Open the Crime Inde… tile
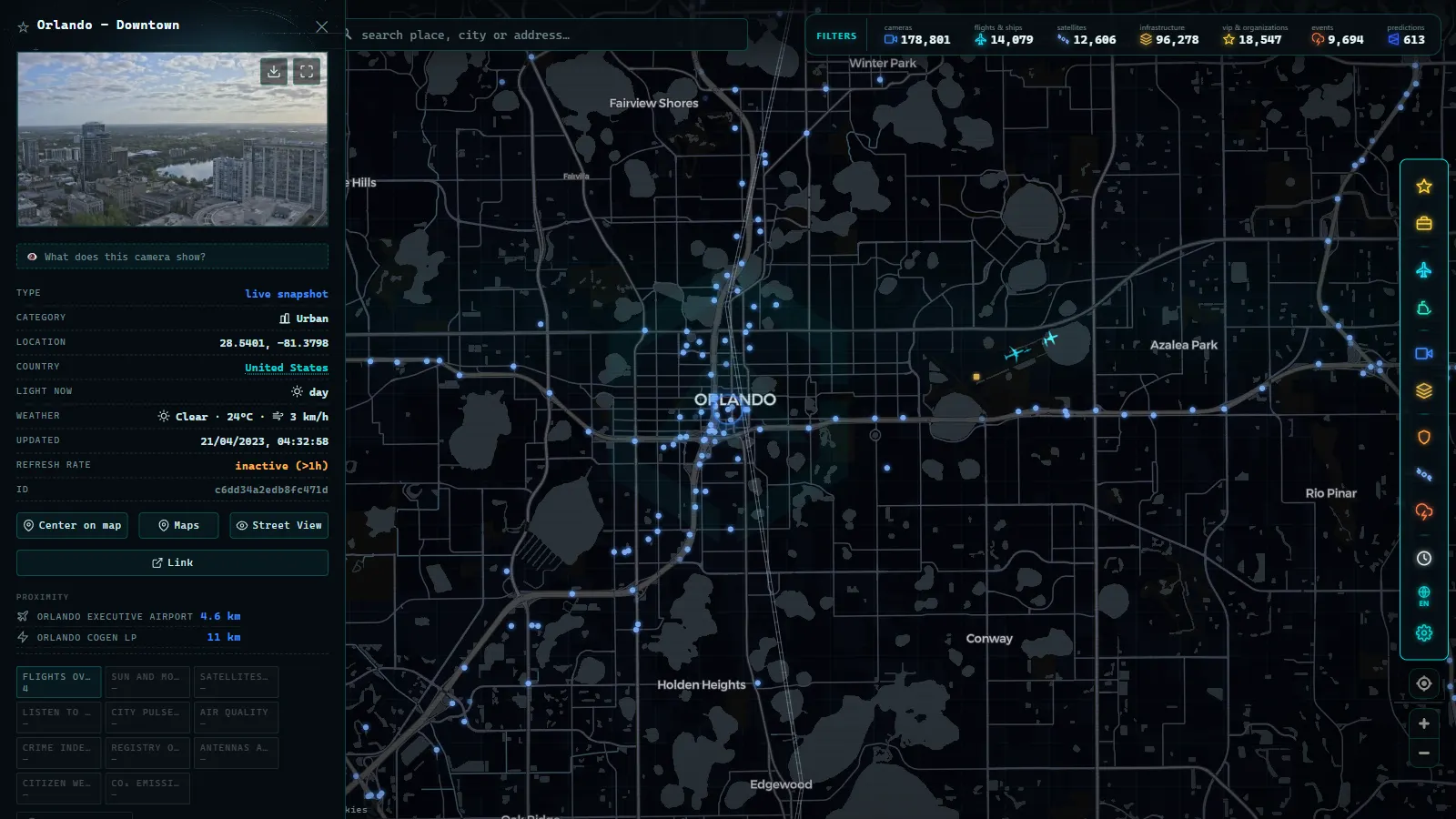The width and height of the screenshot is (1456, 819). pos(58,753)
